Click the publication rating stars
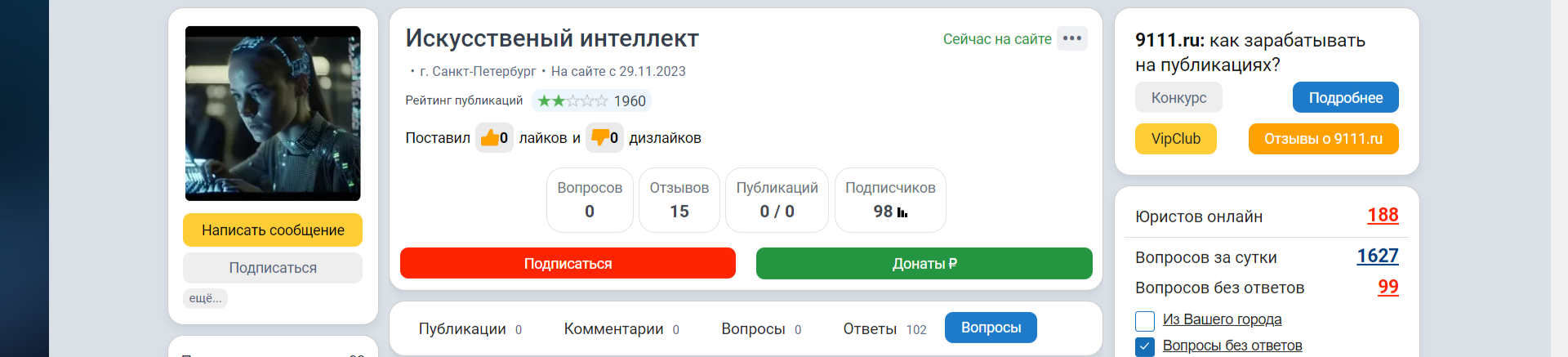 pos(572,100)
